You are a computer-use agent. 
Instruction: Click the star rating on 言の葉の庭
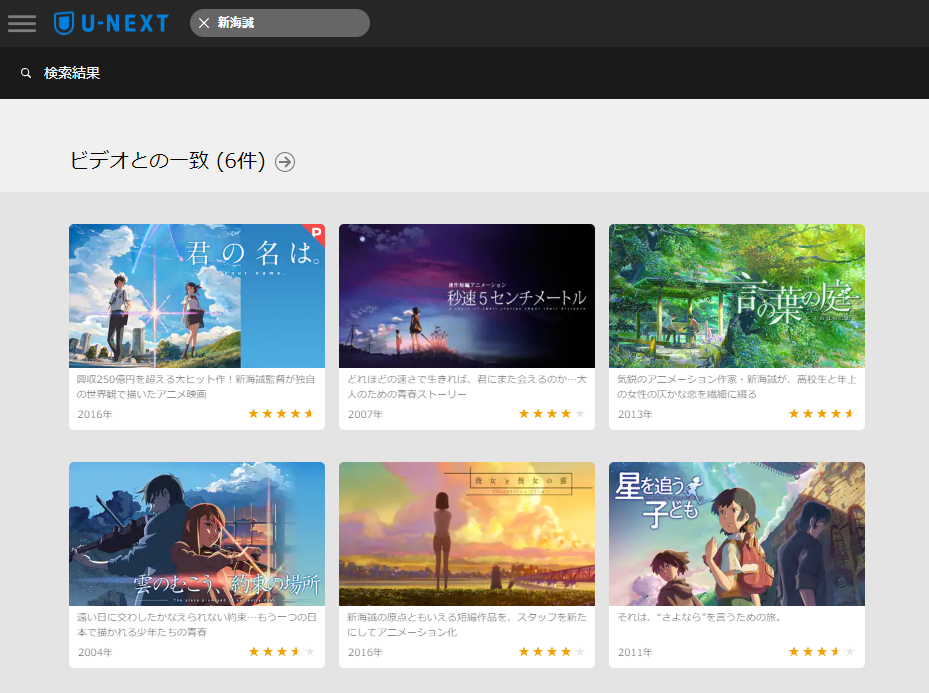822,413
